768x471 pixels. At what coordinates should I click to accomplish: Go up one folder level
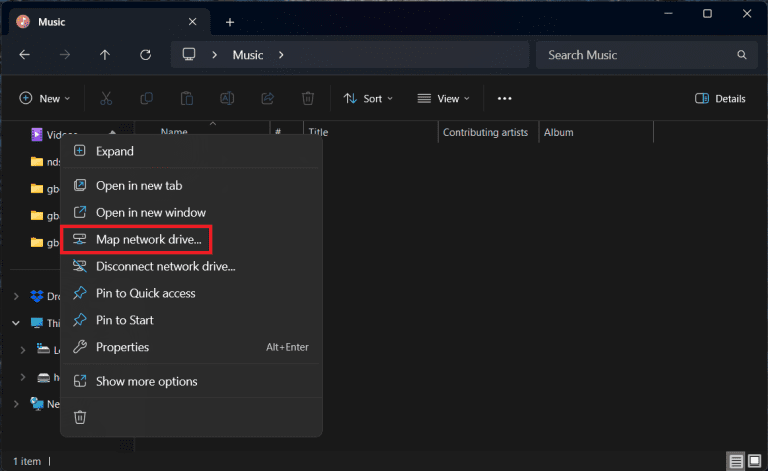point(105,55)
